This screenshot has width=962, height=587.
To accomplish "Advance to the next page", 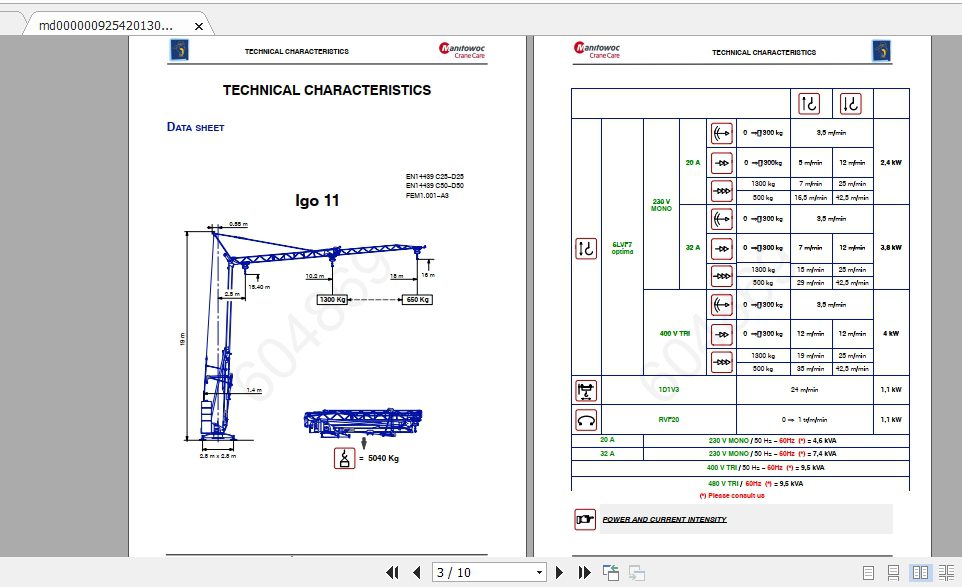I will coord(559,573).
